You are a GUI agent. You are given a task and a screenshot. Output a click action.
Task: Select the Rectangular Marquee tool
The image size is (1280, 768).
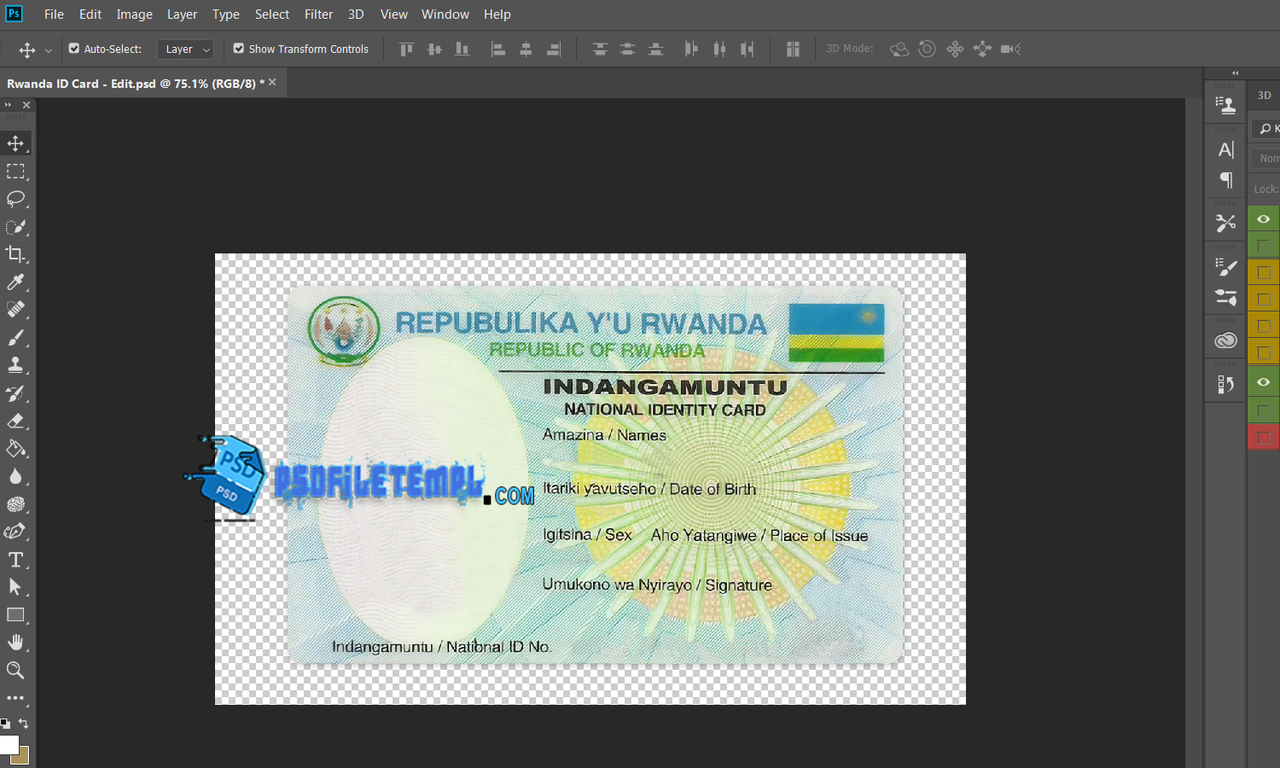click(16, 171)
